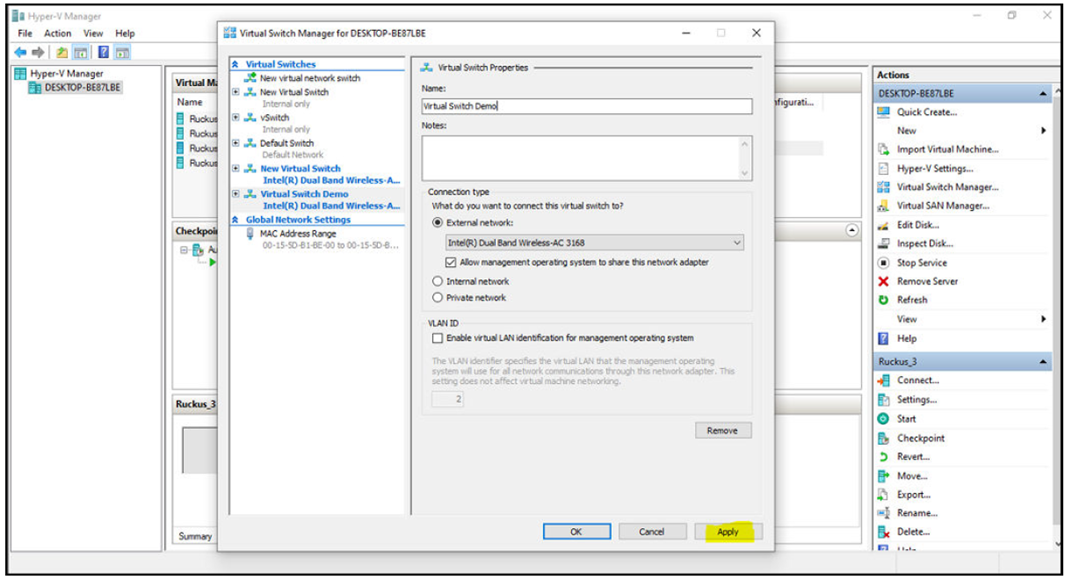Image resolution: width=1065 pixels, height=580 pixels.
Task: Uncheck Allow management OS to share adapter
Action: [450, 262]
